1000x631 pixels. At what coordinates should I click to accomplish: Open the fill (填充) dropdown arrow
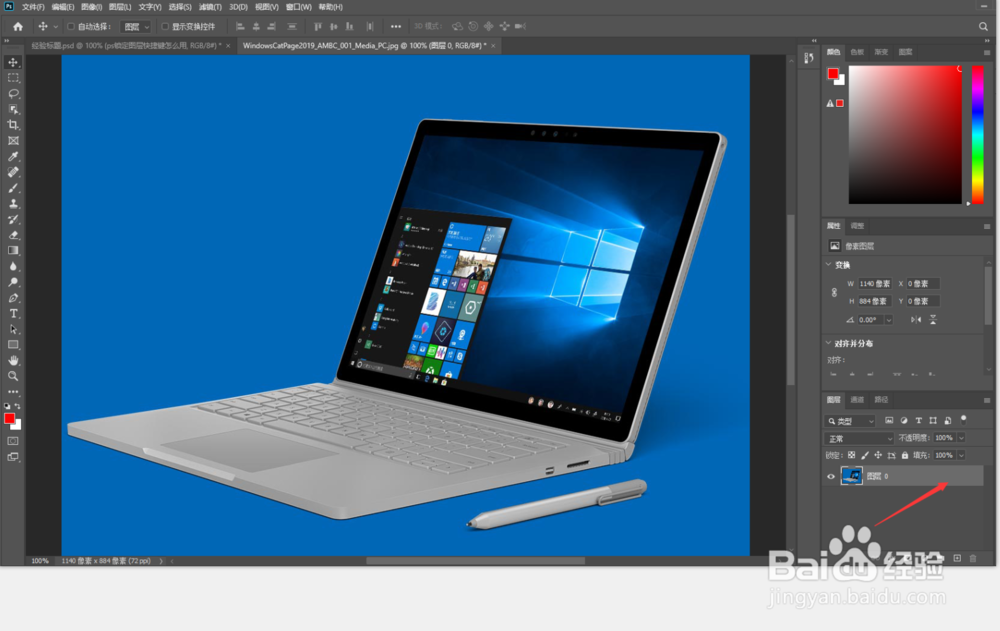tap(961, 455)
